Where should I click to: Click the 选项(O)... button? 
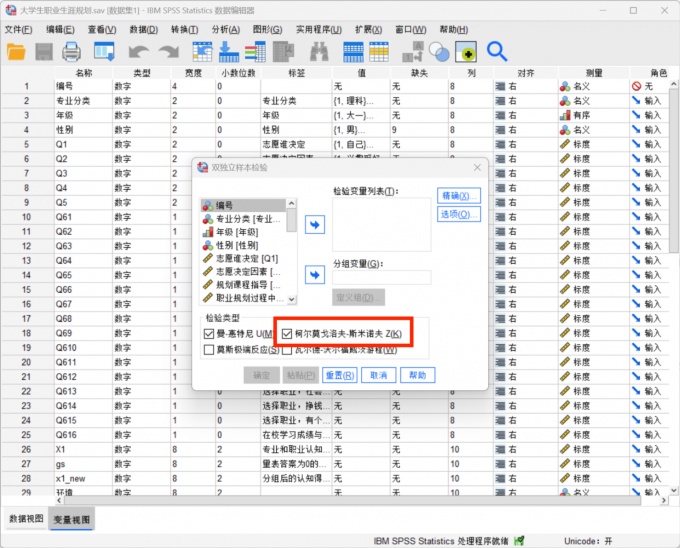459,214
